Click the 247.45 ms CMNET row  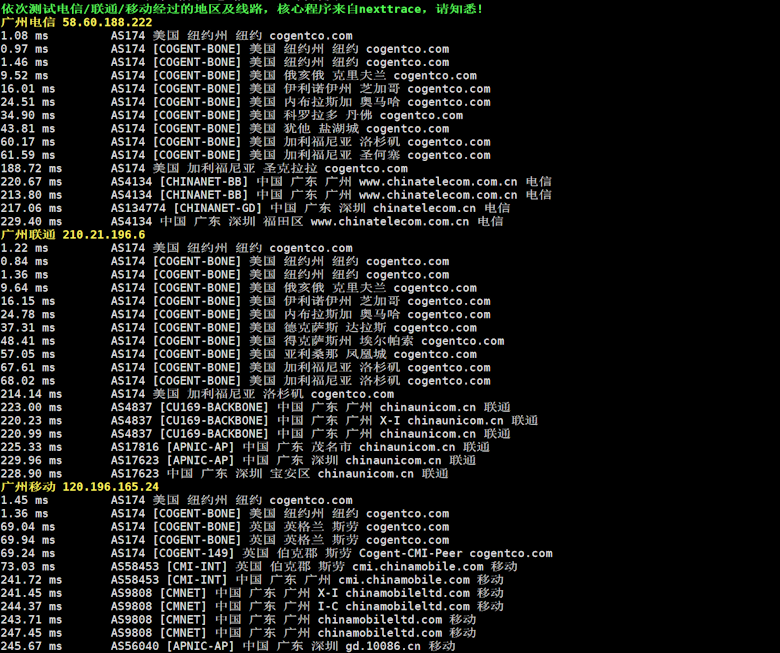tap(238, 633)
